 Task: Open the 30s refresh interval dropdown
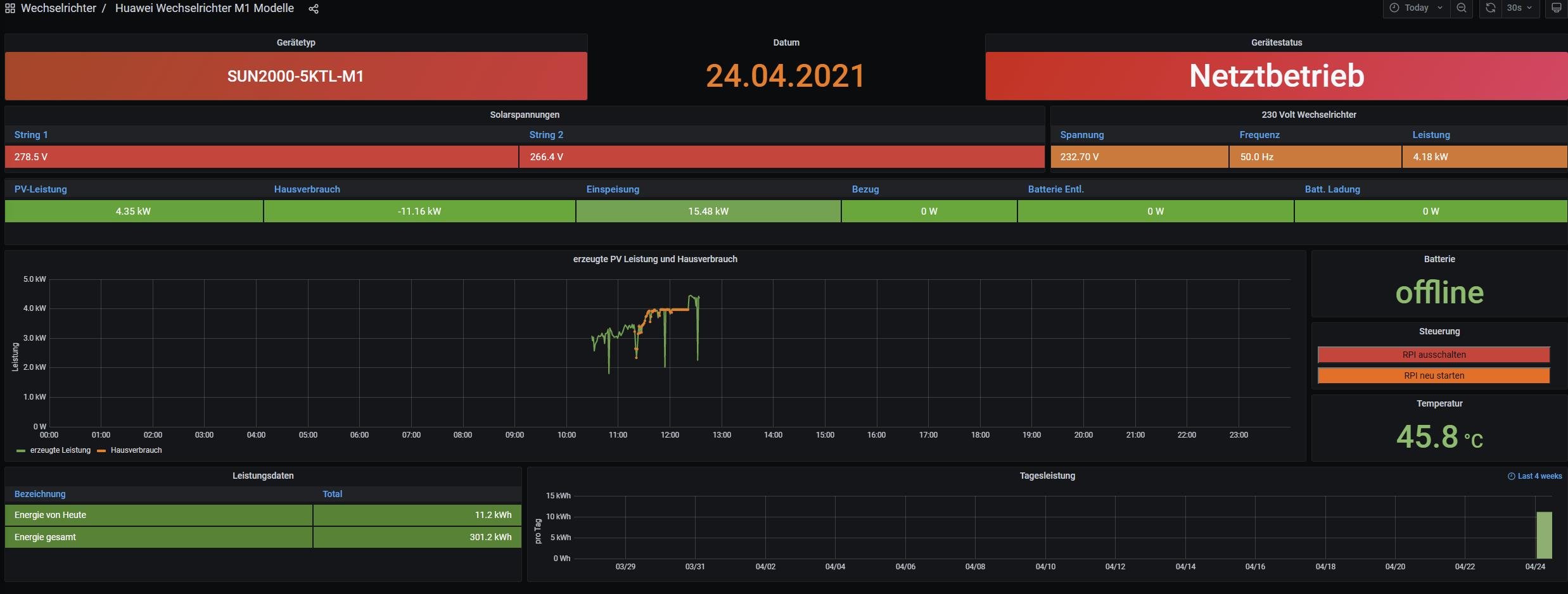click(1519, 8)
